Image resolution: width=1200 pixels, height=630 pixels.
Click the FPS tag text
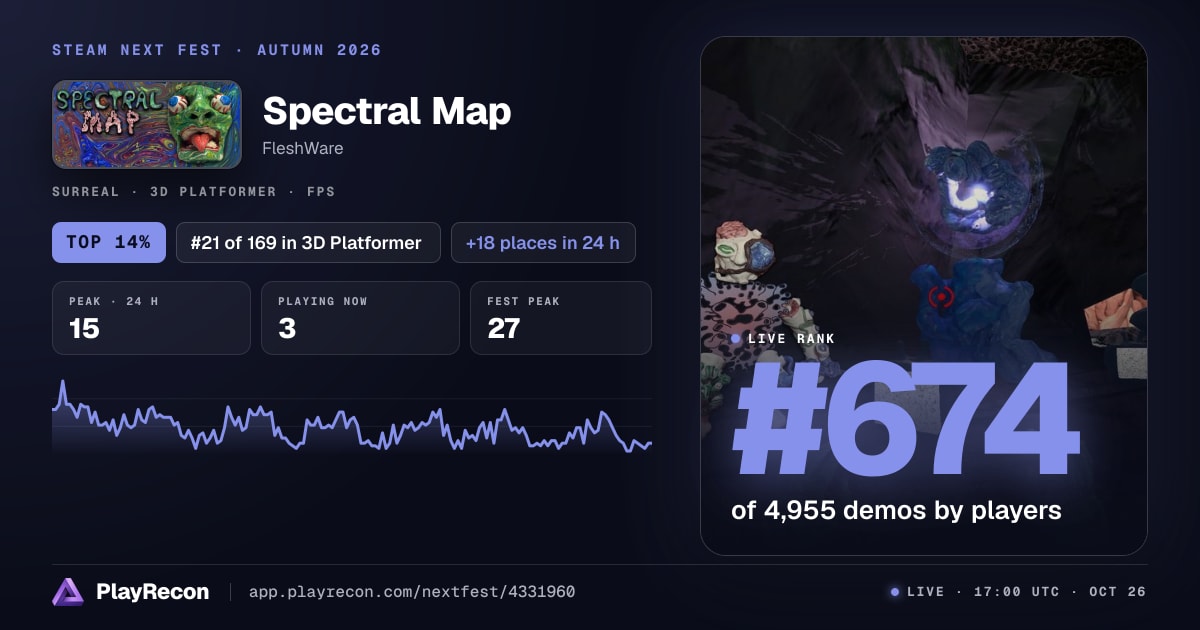319,191
